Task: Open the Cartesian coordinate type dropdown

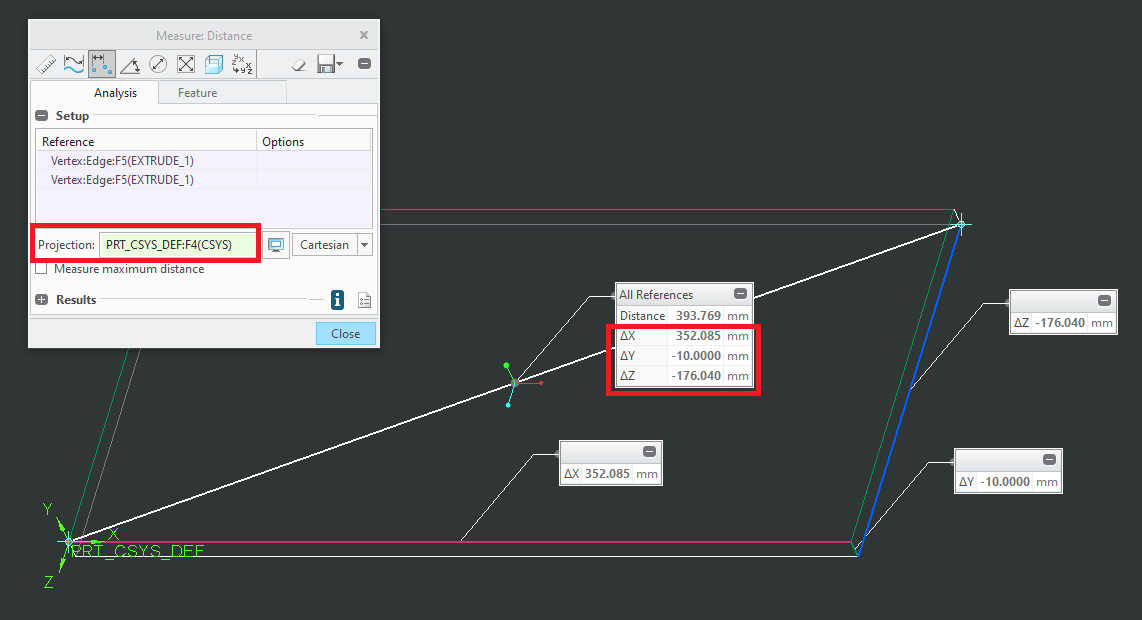Action: click(366, 244)
